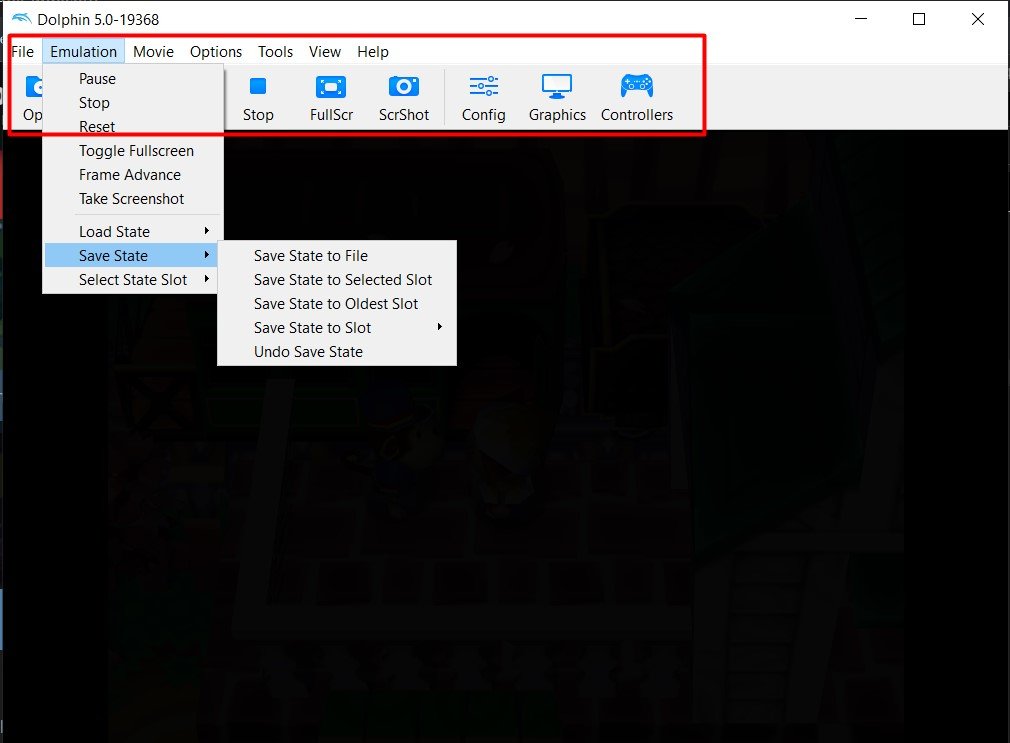Choose Save State to File

[x=337, y=256]
